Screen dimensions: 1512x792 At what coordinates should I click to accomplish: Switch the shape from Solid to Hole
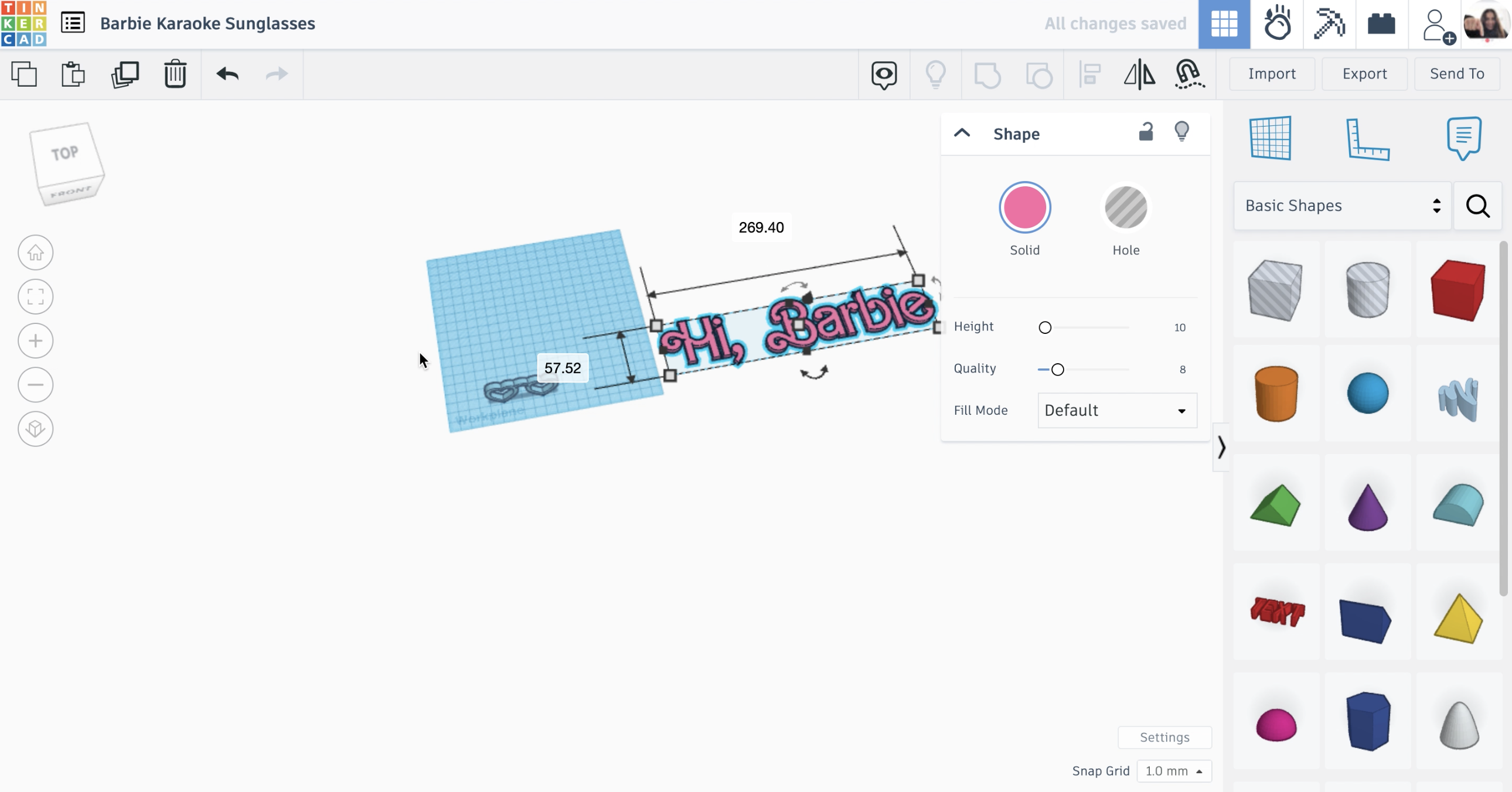coord(1125,207)
